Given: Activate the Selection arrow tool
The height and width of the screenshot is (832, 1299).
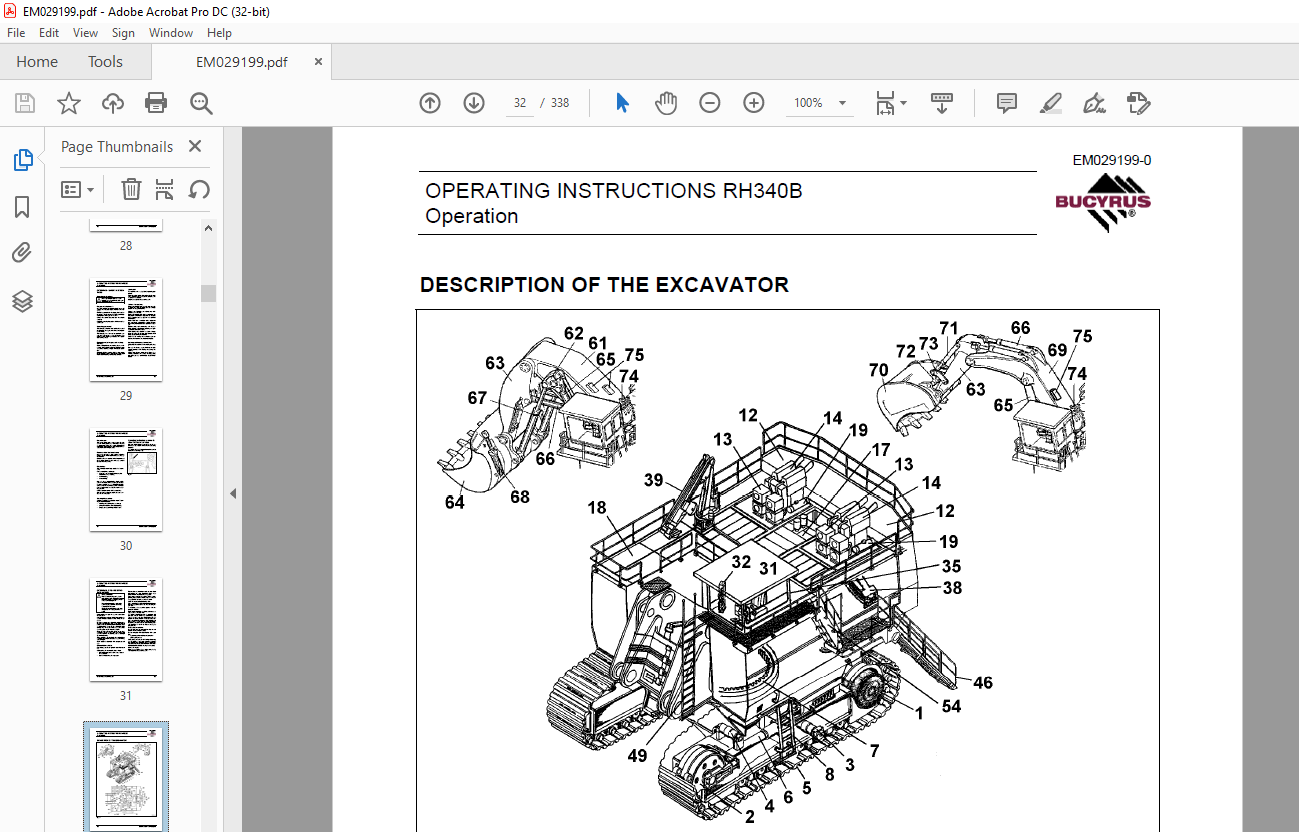Looking at the screenshot, I should [x=622, y=103].
